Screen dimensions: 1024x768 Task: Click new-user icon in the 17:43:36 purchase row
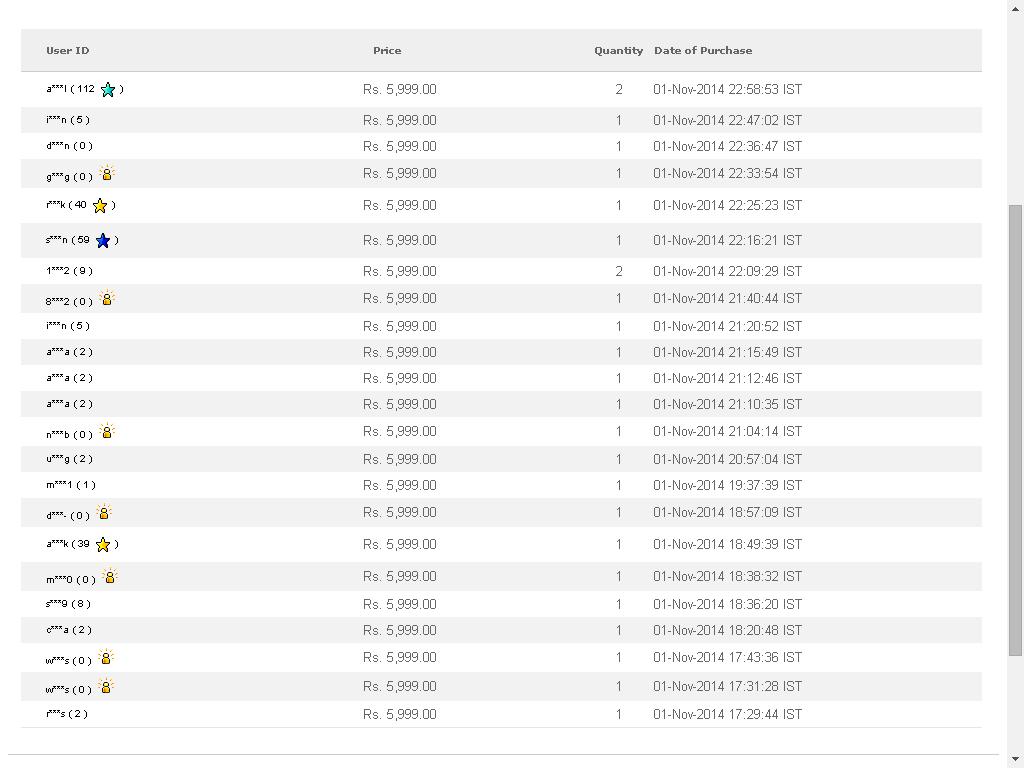click(x=106, y=657)
